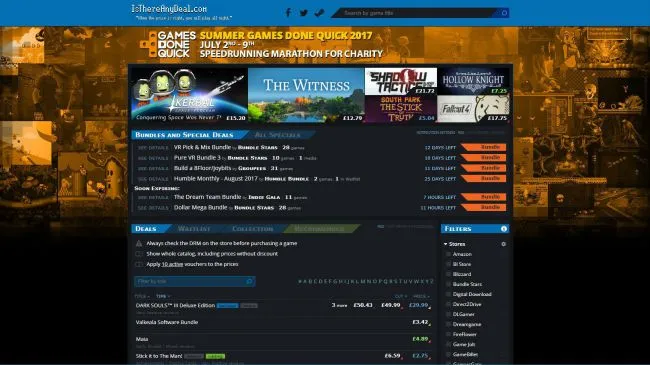The height and width of the screenshot is (365, 650).
Task: Open the Kerbal Space Program featured banner
Action: [189, 95]
